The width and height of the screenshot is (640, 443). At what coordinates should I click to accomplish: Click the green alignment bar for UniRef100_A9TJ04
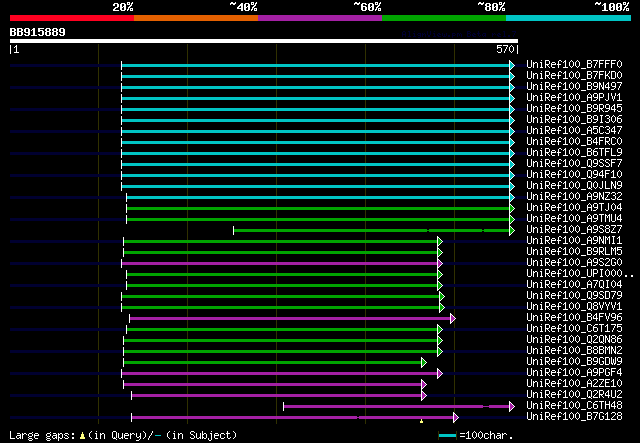[318, 209]
